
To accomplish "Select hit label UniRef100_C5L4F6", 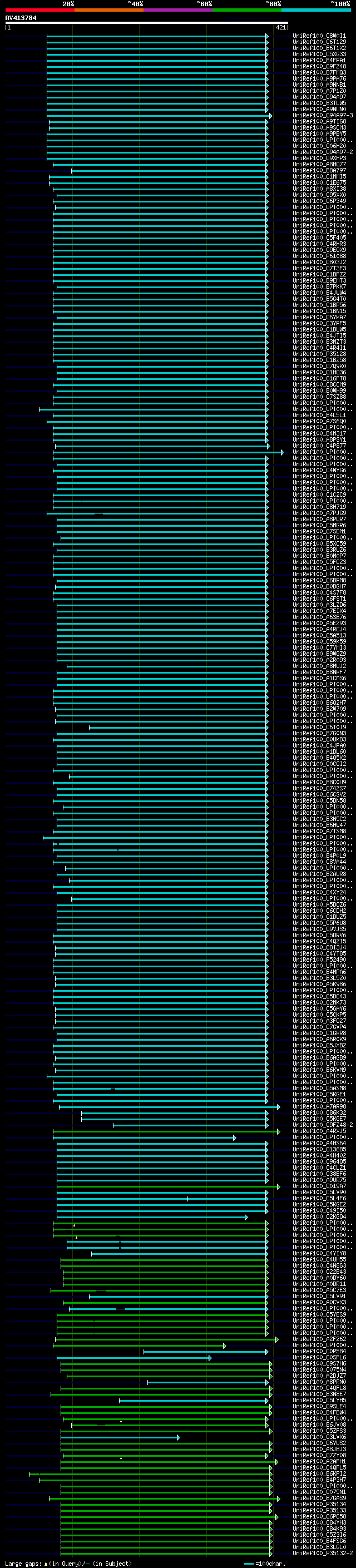I will [319, 1199].
